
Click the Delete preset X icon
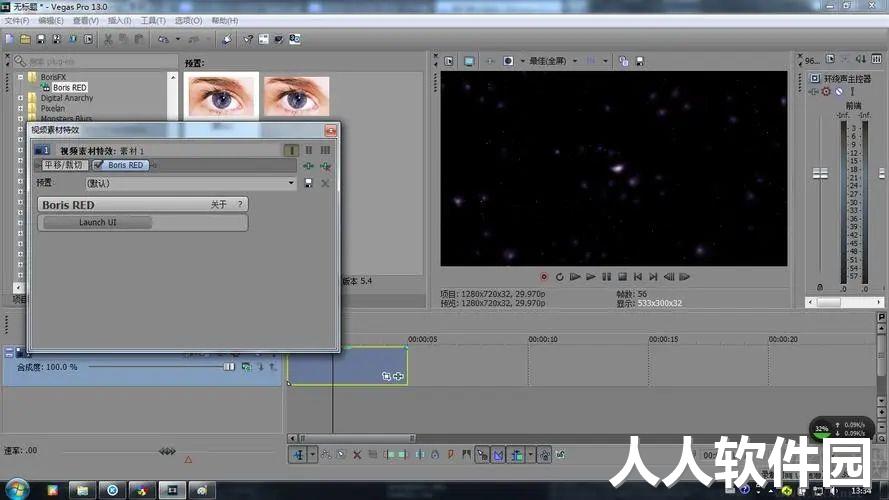(325, 183)
